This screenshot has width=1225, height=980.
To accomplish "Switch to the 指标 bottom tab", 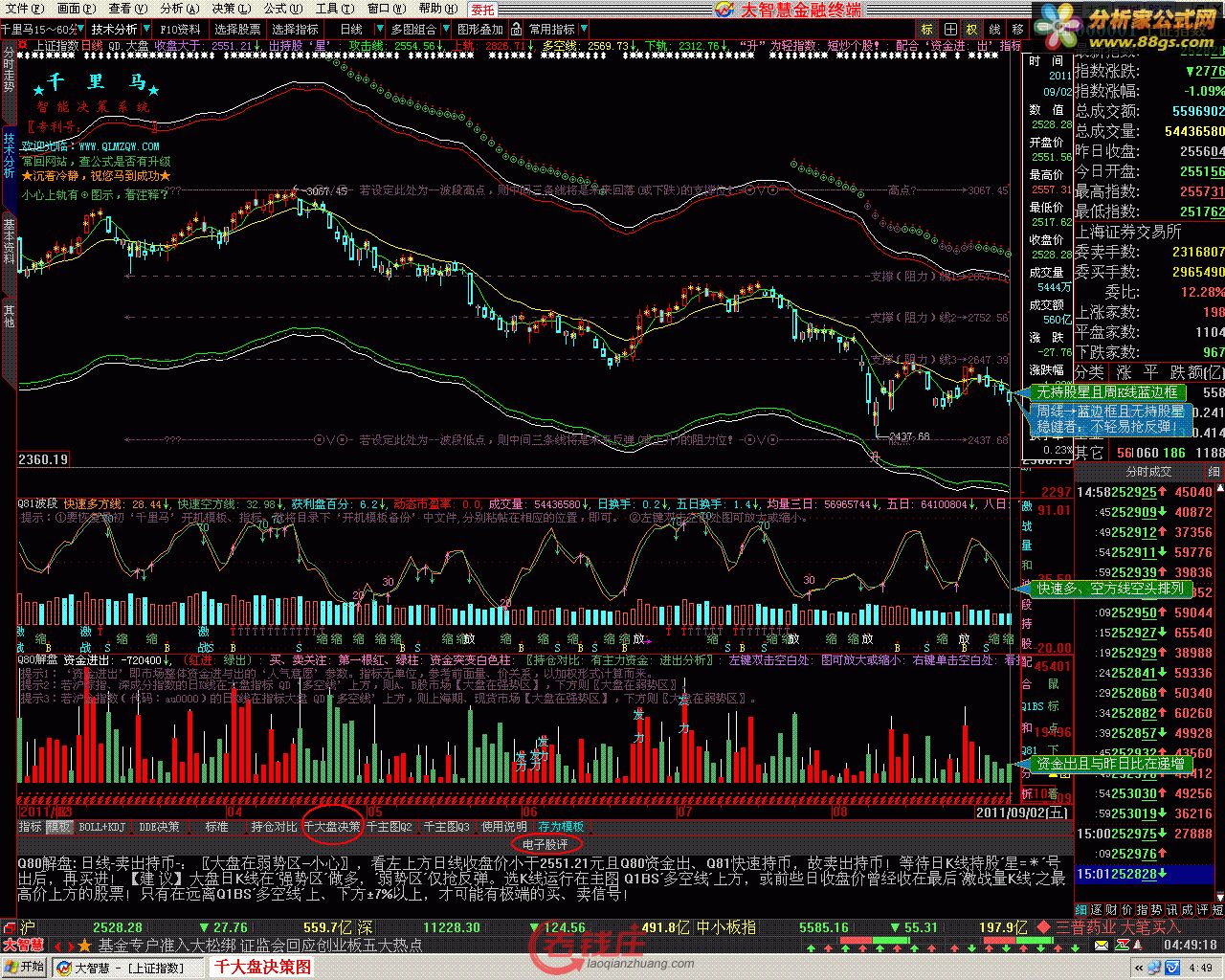I will coord(31,826).
